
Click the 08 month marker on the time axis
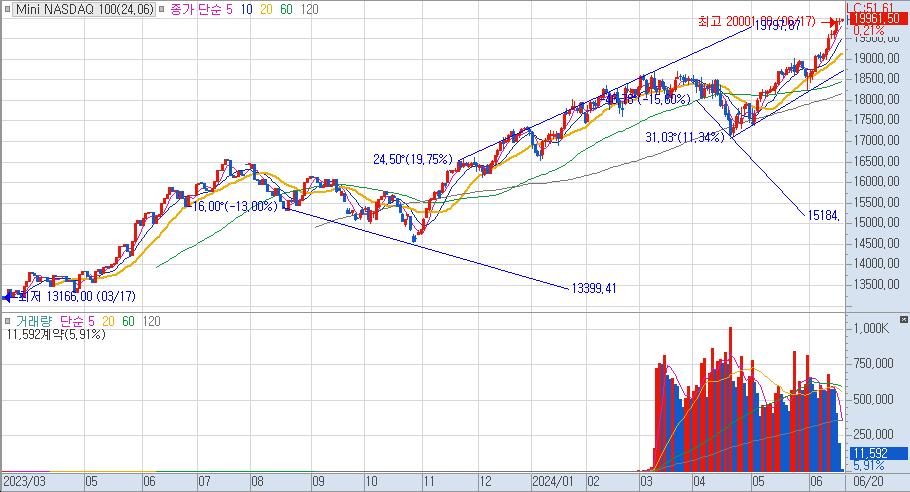pos(257,482)
